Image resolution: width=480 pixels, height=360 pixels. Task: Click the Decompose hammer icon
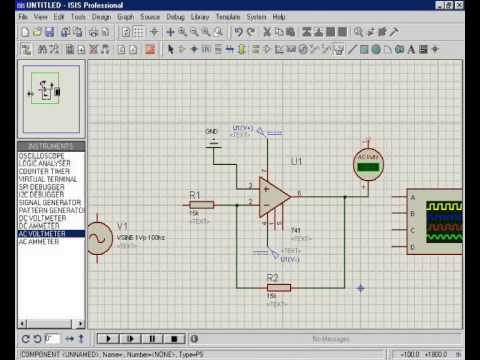click(394, 32)
